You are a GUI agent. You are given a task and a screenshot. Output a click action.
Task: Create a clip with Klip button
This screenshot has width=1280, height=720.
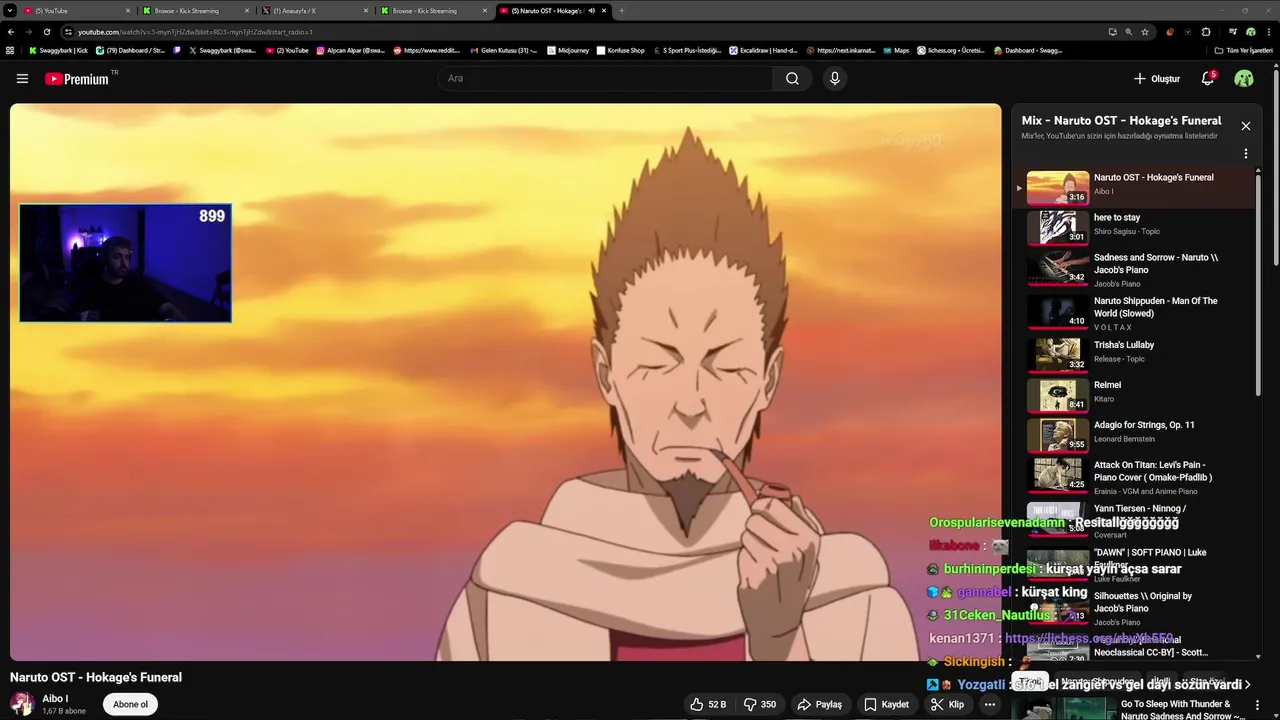947,704
